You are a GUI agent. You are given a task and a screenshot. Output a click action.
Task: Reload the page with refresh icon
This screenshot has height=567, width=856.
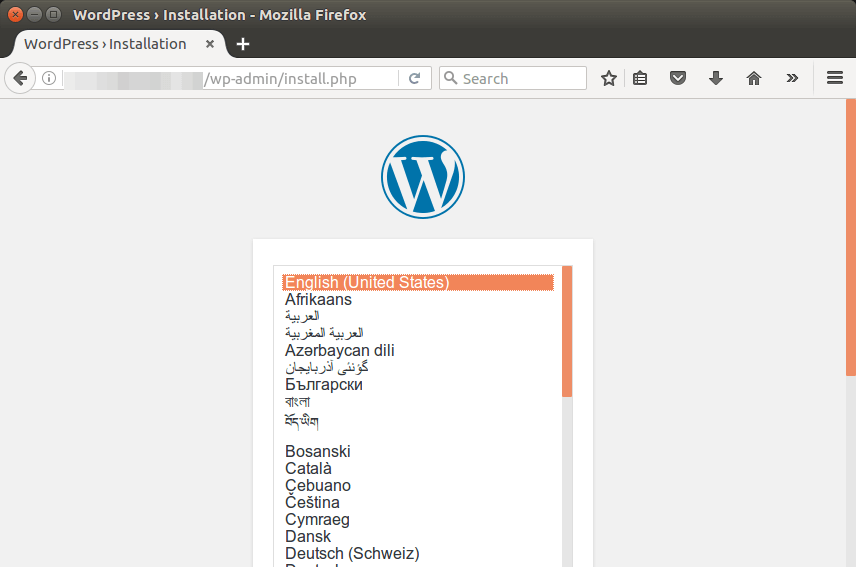click(414, 78)
